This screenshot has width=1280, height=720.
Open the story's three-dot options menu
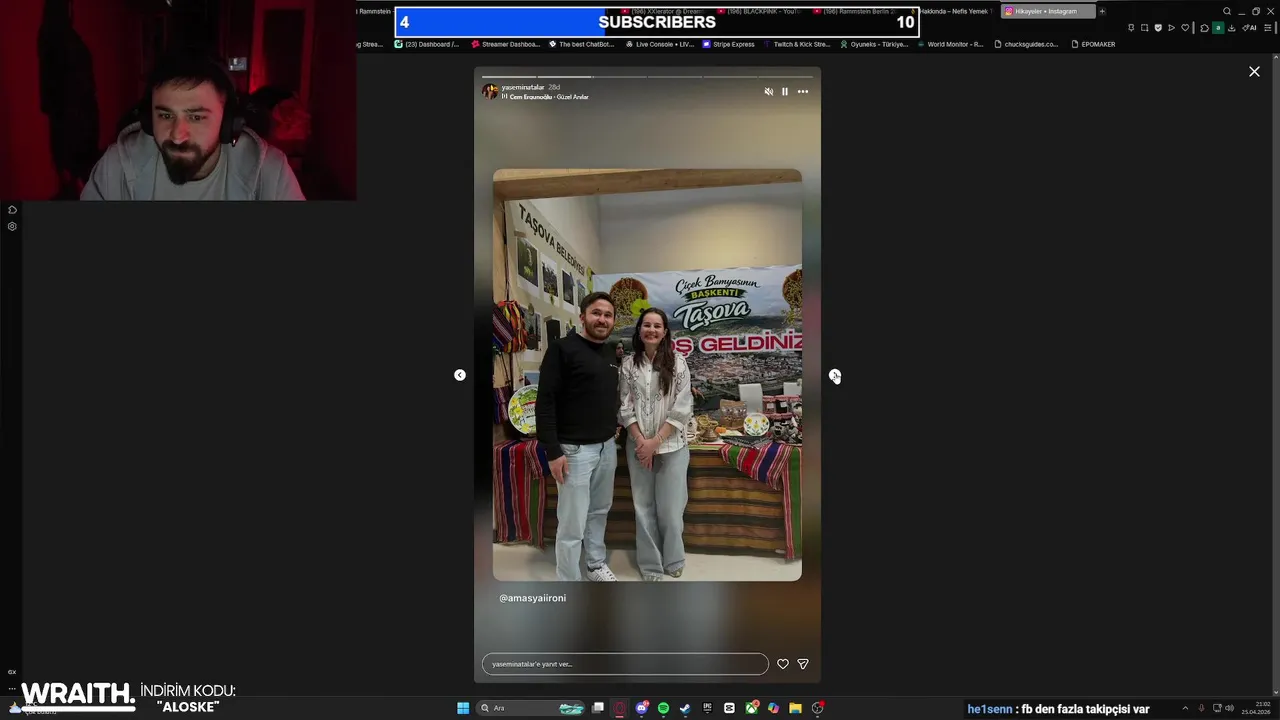coord(803,91)
